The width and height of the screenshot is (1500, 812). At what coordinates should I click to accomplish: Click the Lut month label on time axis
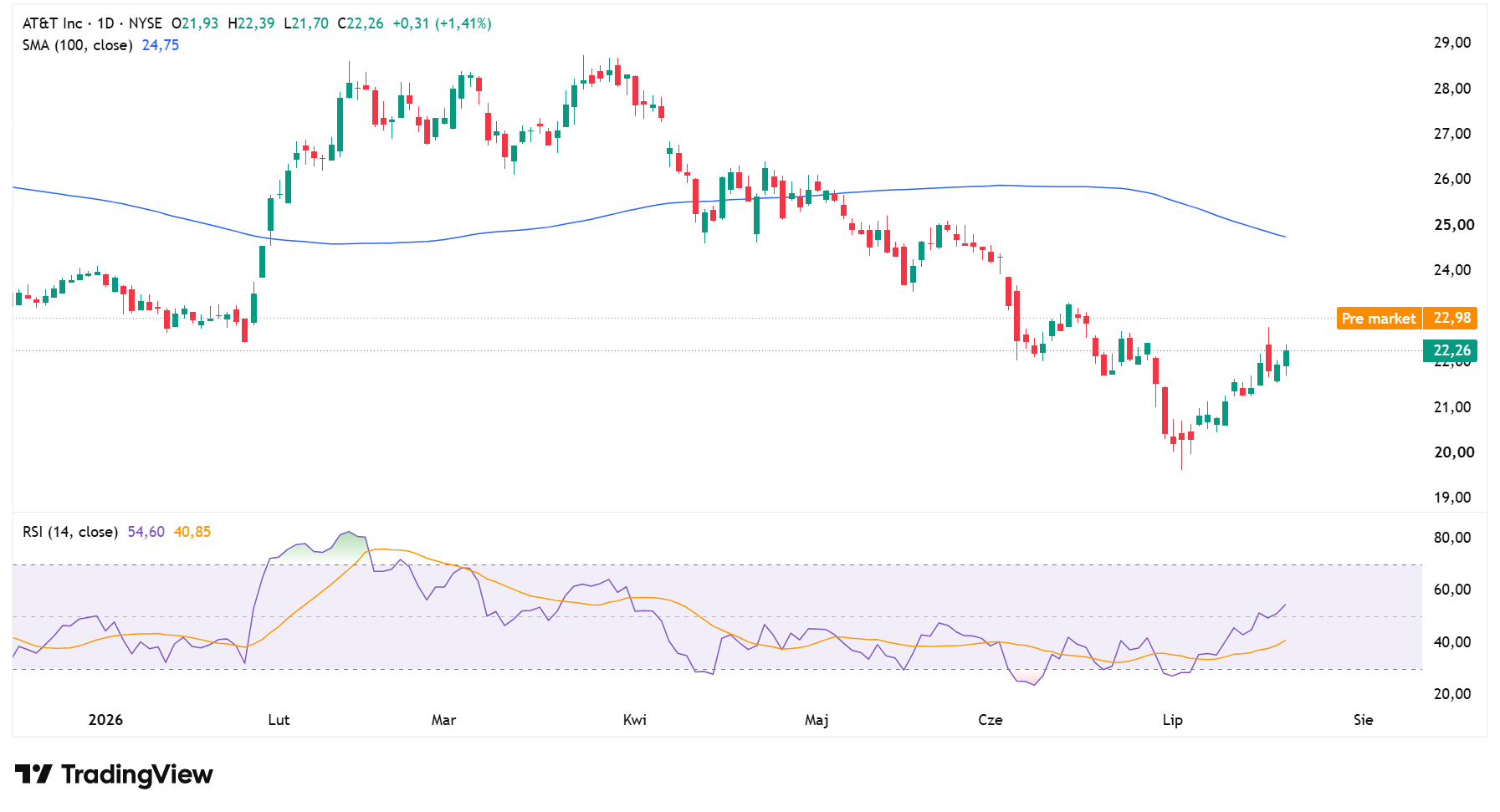[279, 720]
